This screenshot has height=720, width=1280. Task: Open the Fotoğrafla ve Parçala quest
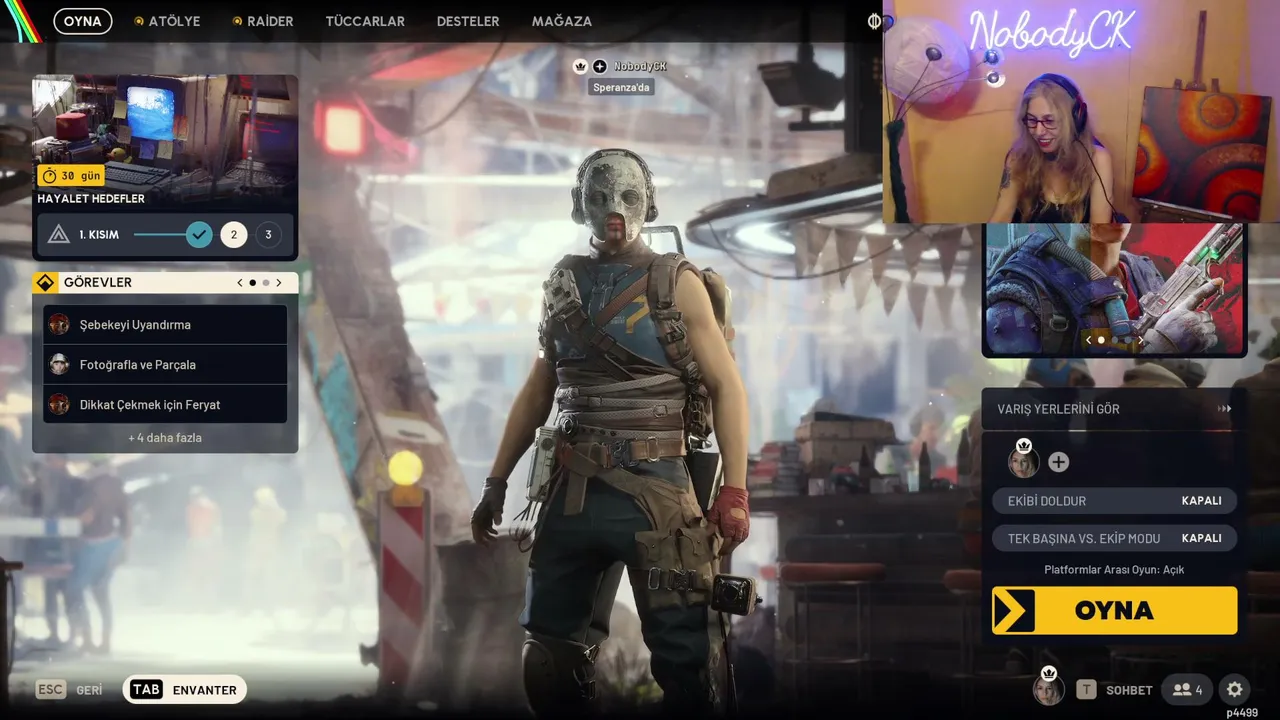(165, 364)
